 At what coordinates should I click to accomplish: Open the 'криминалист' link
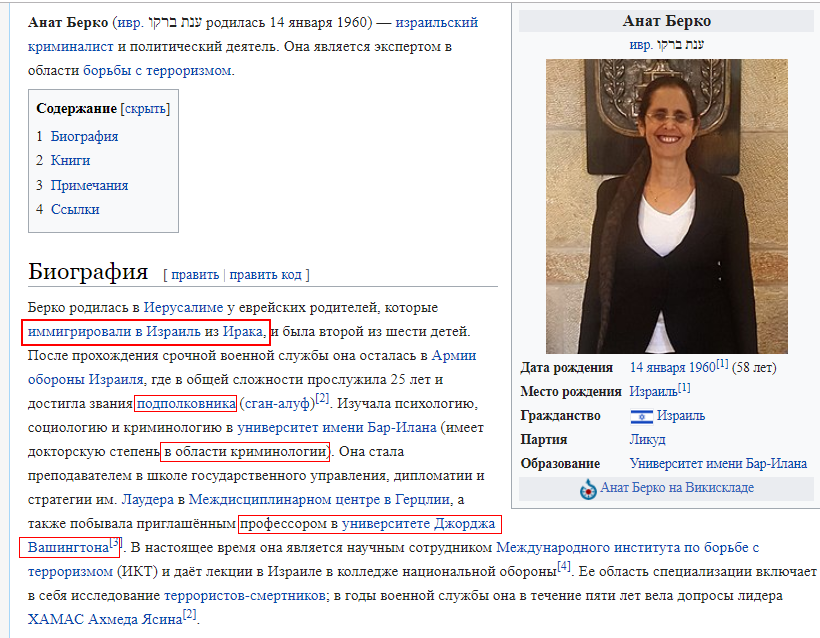click(x=71, y=47)
